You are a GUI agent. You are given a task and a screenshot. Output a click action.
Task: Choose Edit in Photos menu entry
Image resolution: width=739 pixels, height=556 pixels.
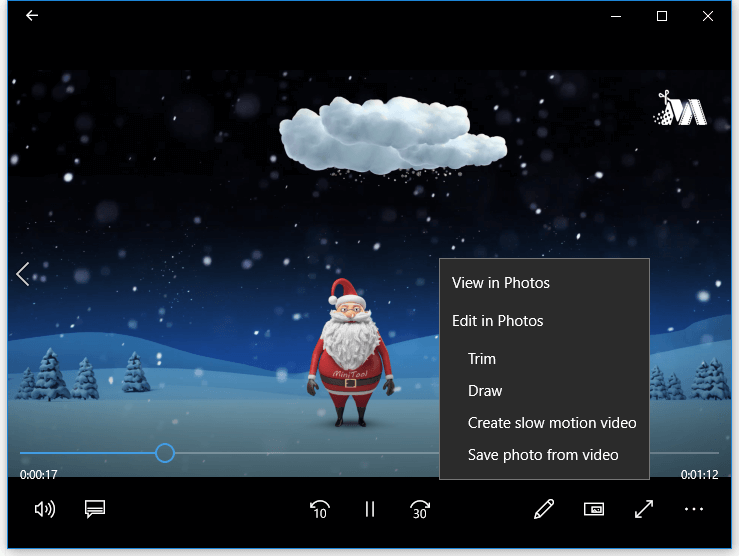[544, 321]
